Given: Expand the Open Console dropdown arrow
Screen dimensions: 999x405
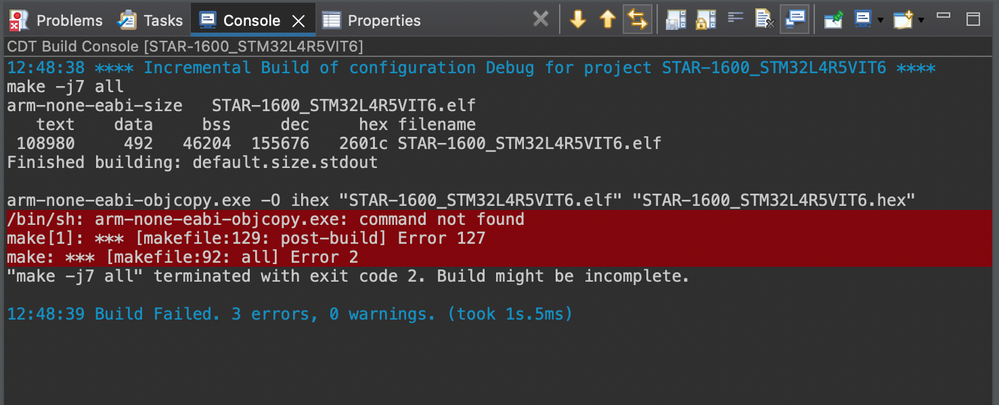Looking at the screenshot, I should (921, 20).
